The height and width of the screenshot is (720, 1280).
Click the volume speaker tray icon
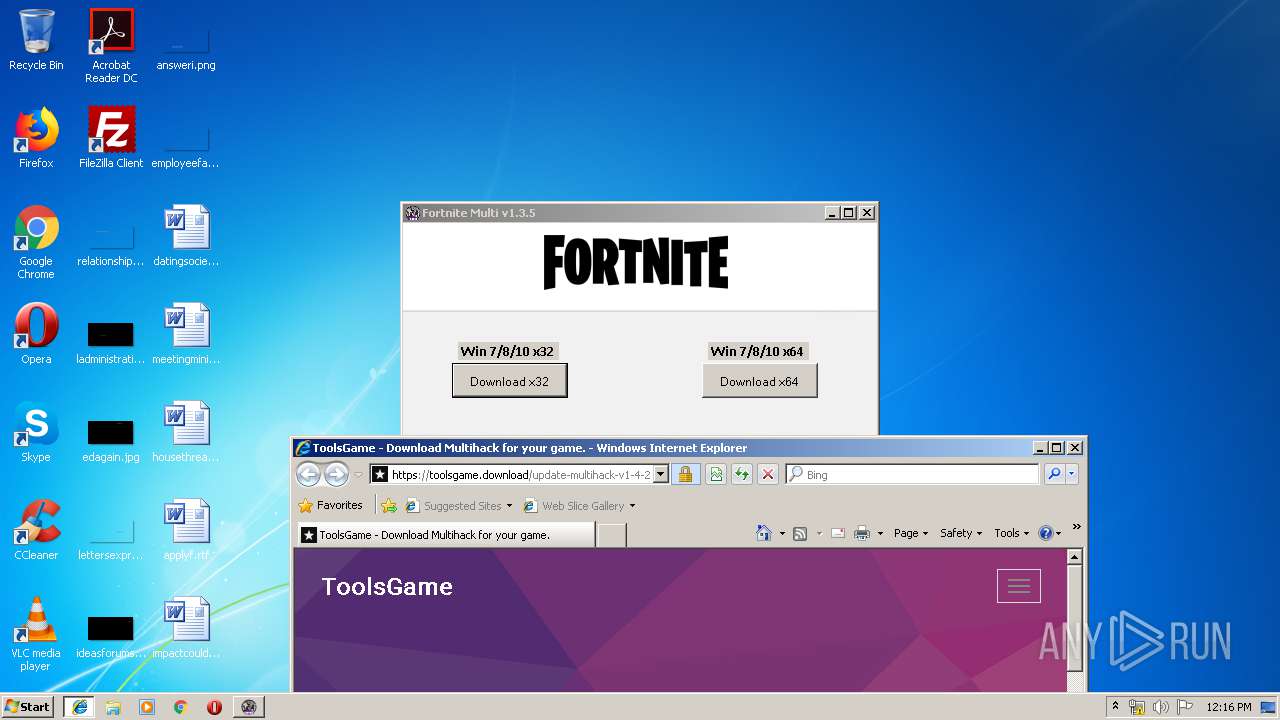pos(1161,707)
